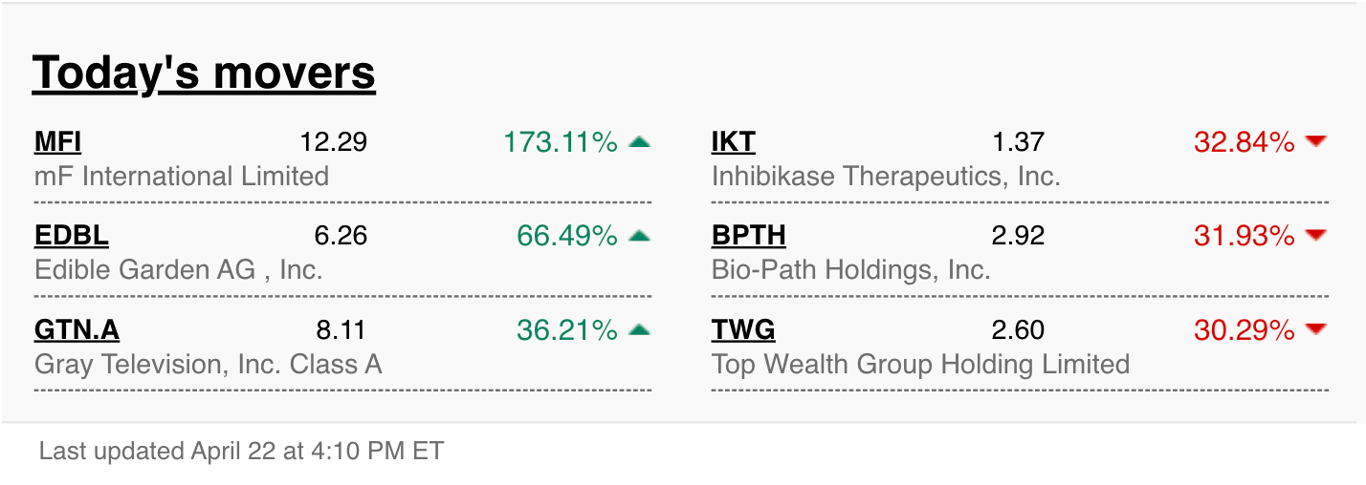Click the Last updated April 22 timestamp

click(240, 451)
